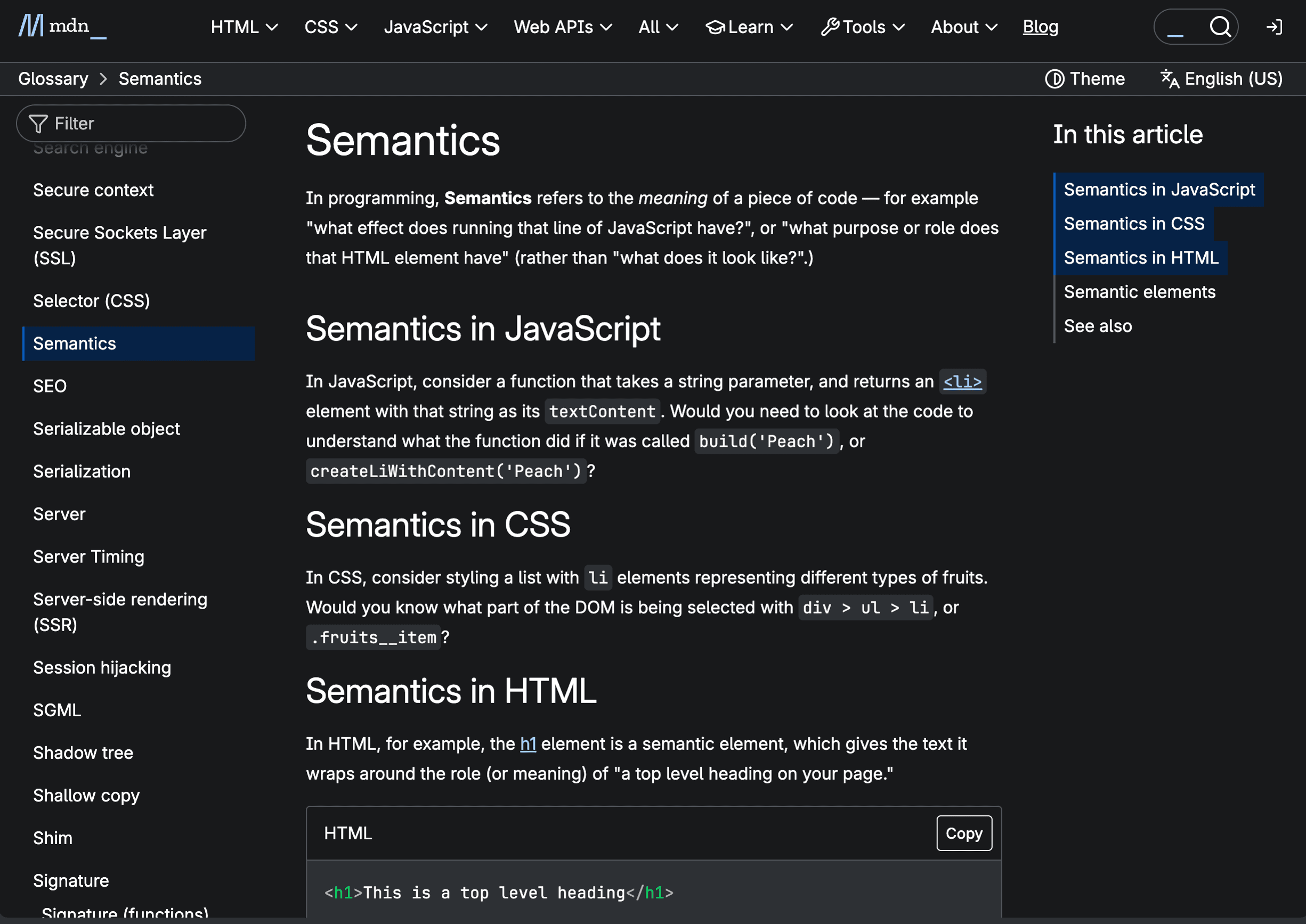Jump to See also section

(1098, 326)
